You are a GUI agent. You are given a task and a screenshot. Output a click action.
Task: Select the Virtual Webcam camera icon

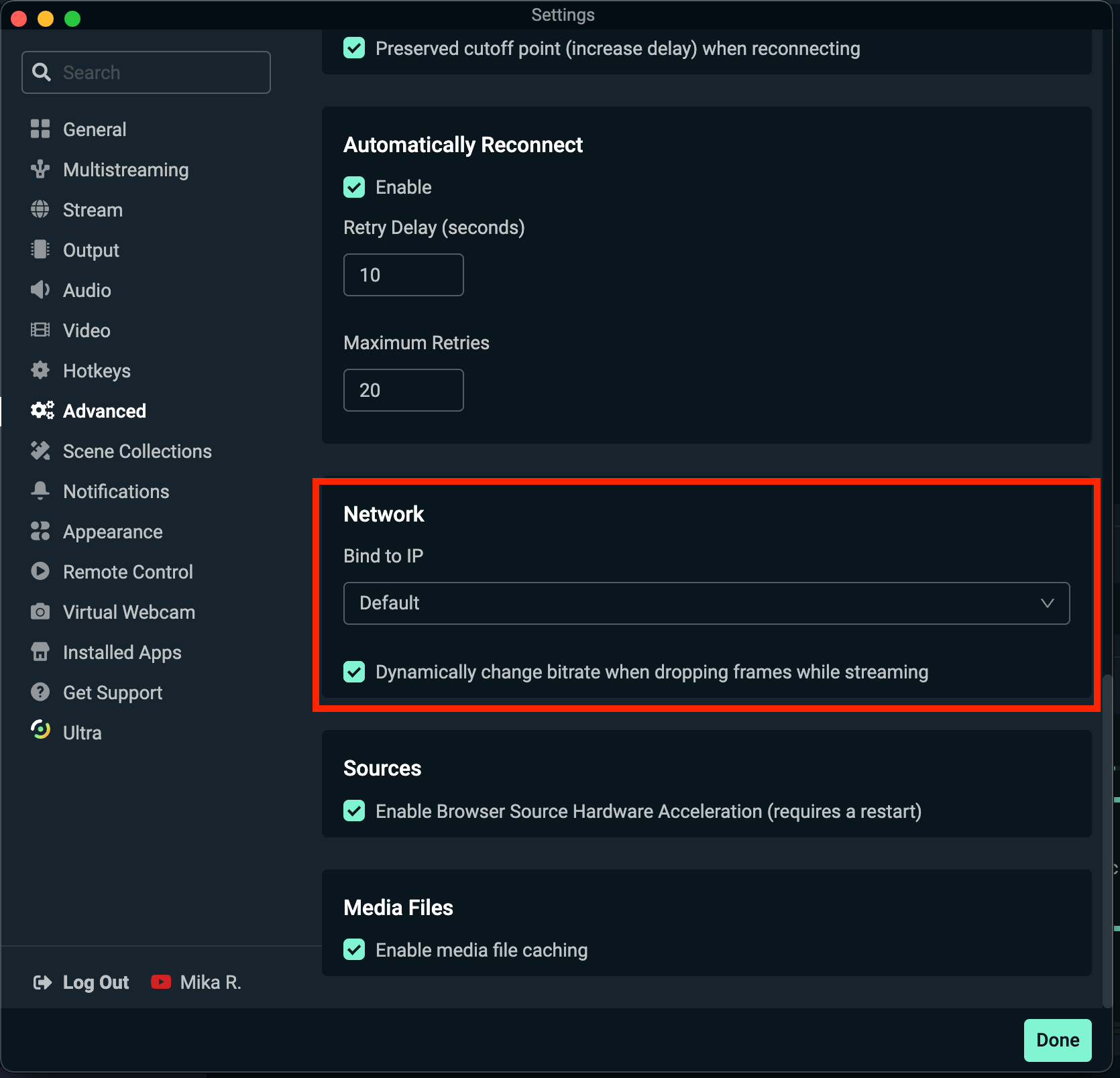coord(40,611)
